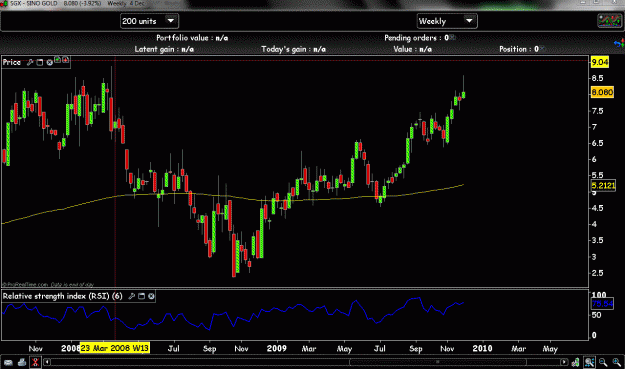Click the printer icon
The image size is (625, 369).
pyautogui.click(x=22, y=362)
